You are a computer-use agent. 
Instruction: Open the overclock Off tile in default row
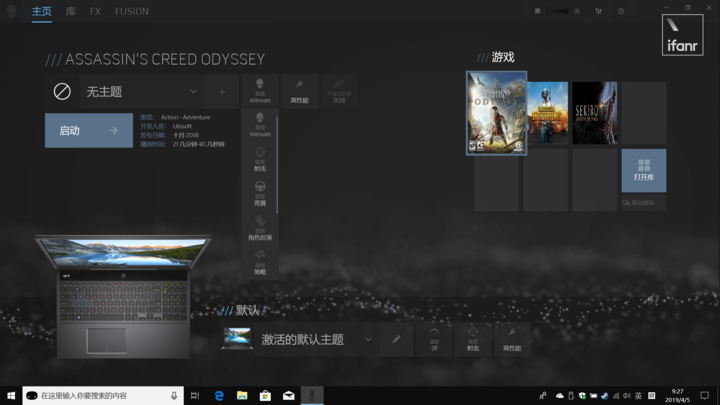coord(434,339)
